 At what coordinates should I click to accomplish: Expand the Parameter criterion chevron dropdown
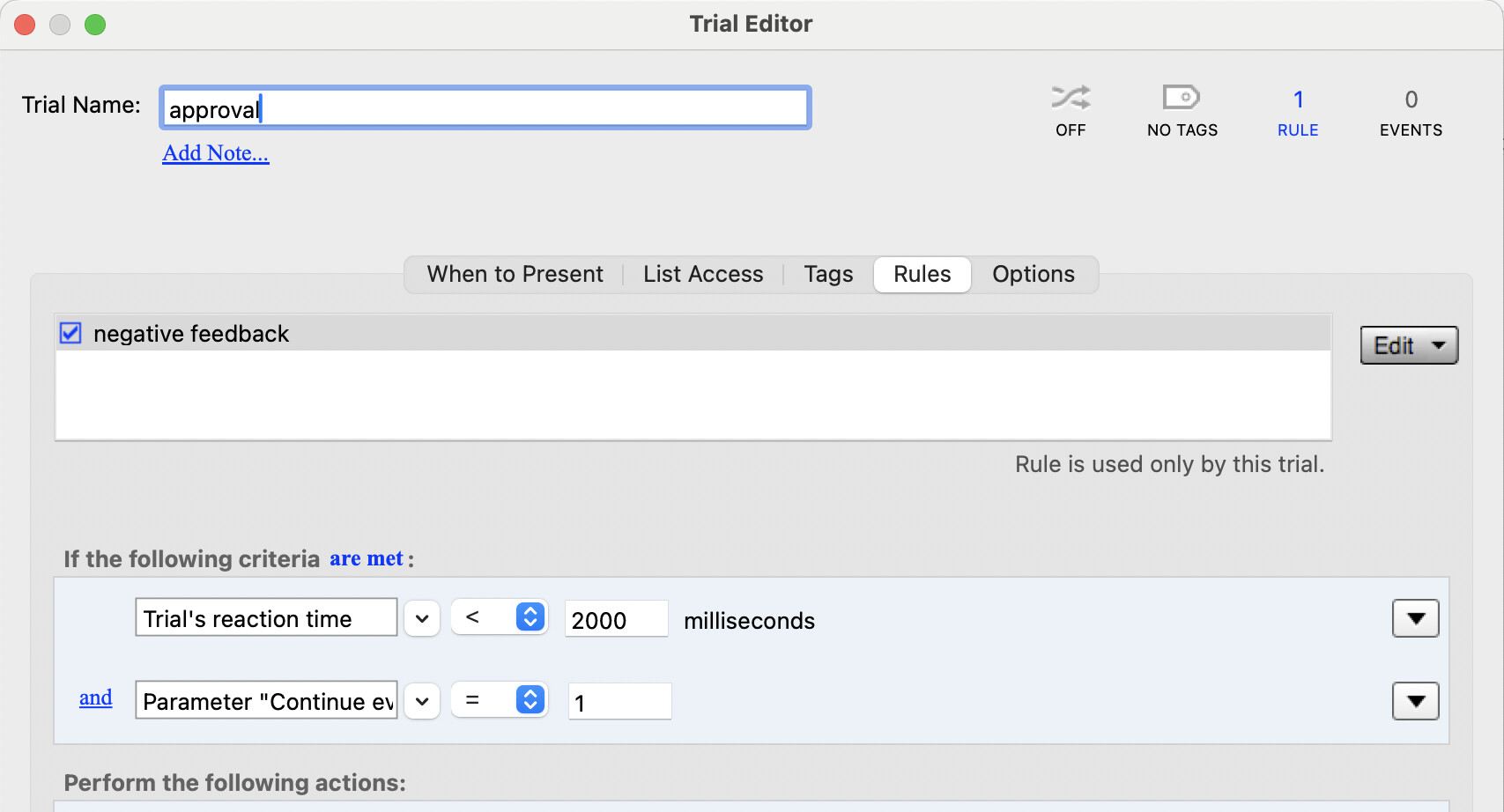422,701
